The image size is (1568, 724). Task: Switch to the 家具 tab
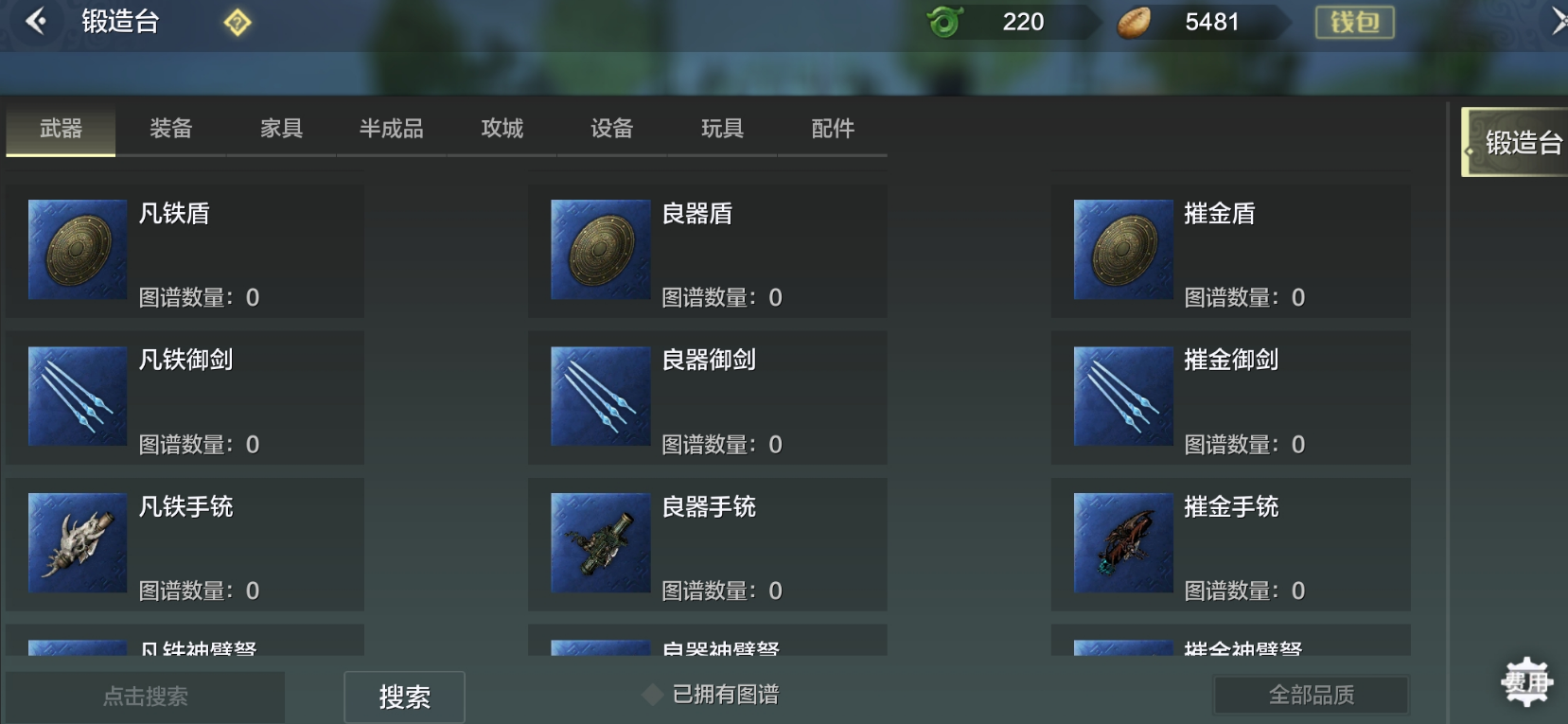coord(281,129)
